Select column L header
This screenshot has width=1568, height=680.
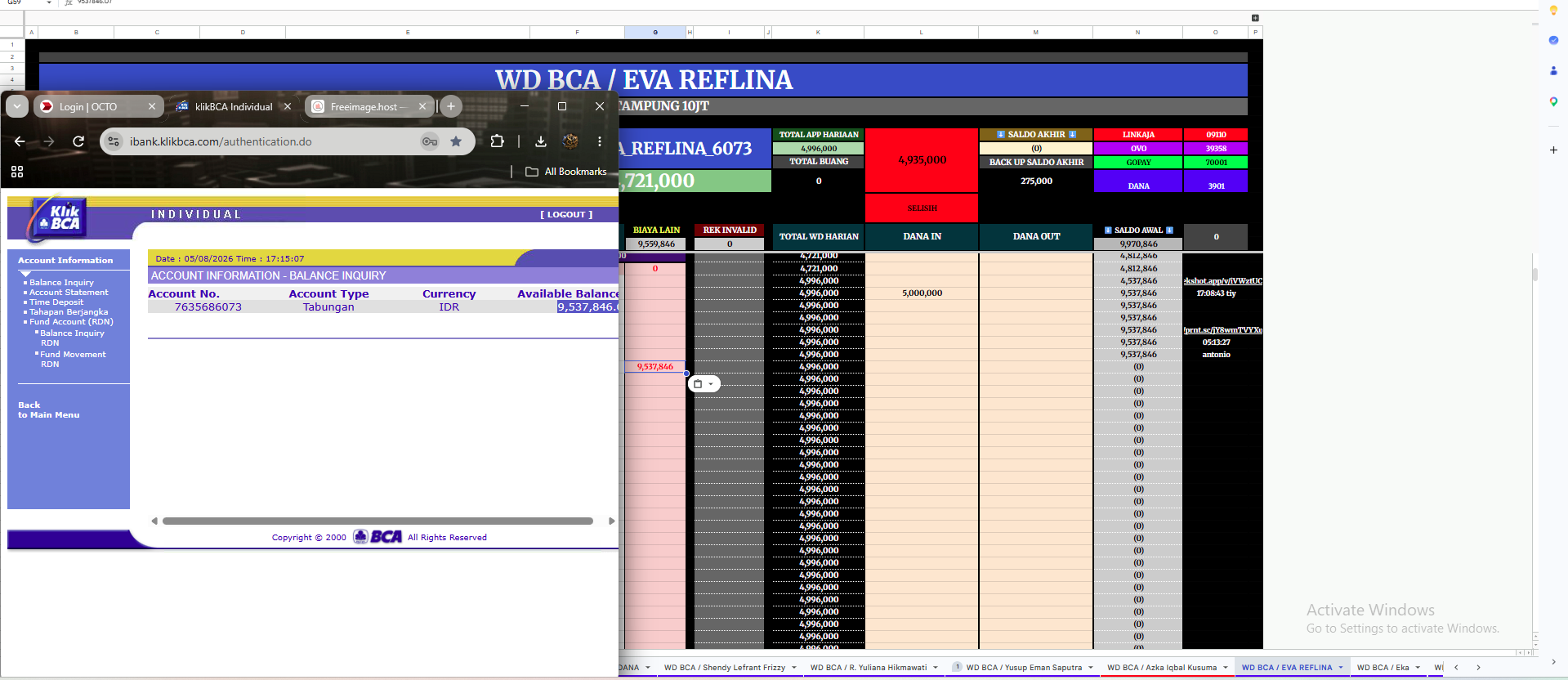pos(921,33)
